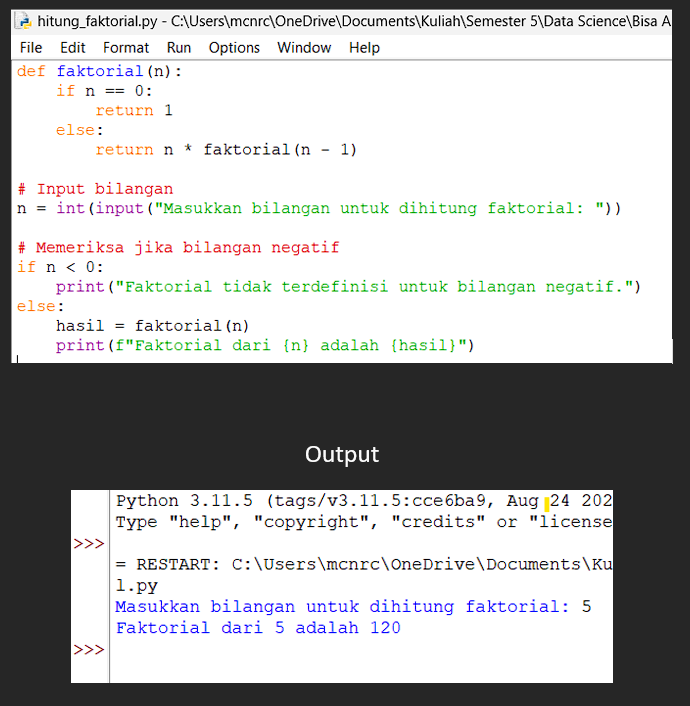The image size is (690, 706).
Task: Click the 'hasil = faktorial(n)' line
Action: [x=152, y=326]
